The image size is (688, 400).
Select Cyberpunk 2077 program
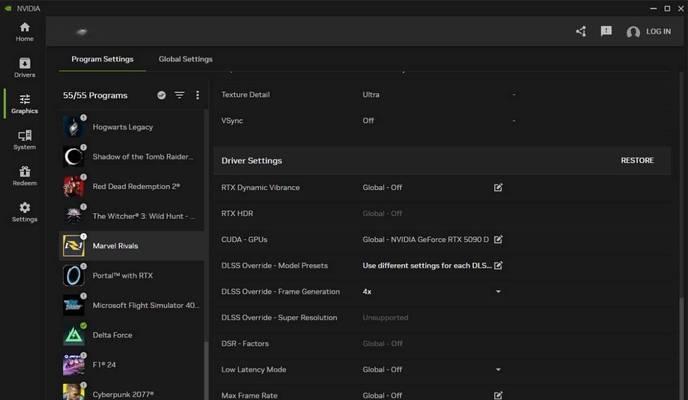[131, 393]
